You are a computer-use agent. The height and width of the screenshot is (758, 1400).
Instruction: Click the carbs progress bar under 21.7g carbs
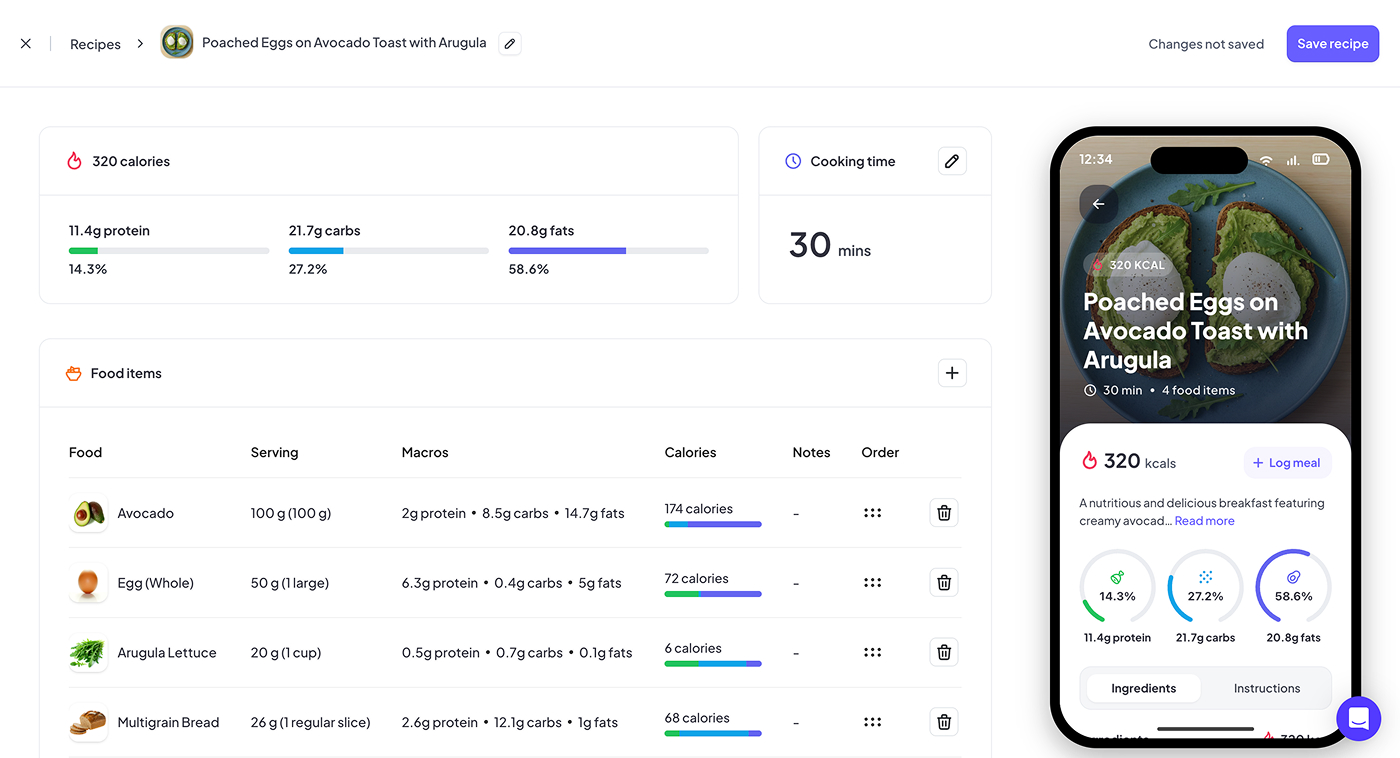(388, 250)
